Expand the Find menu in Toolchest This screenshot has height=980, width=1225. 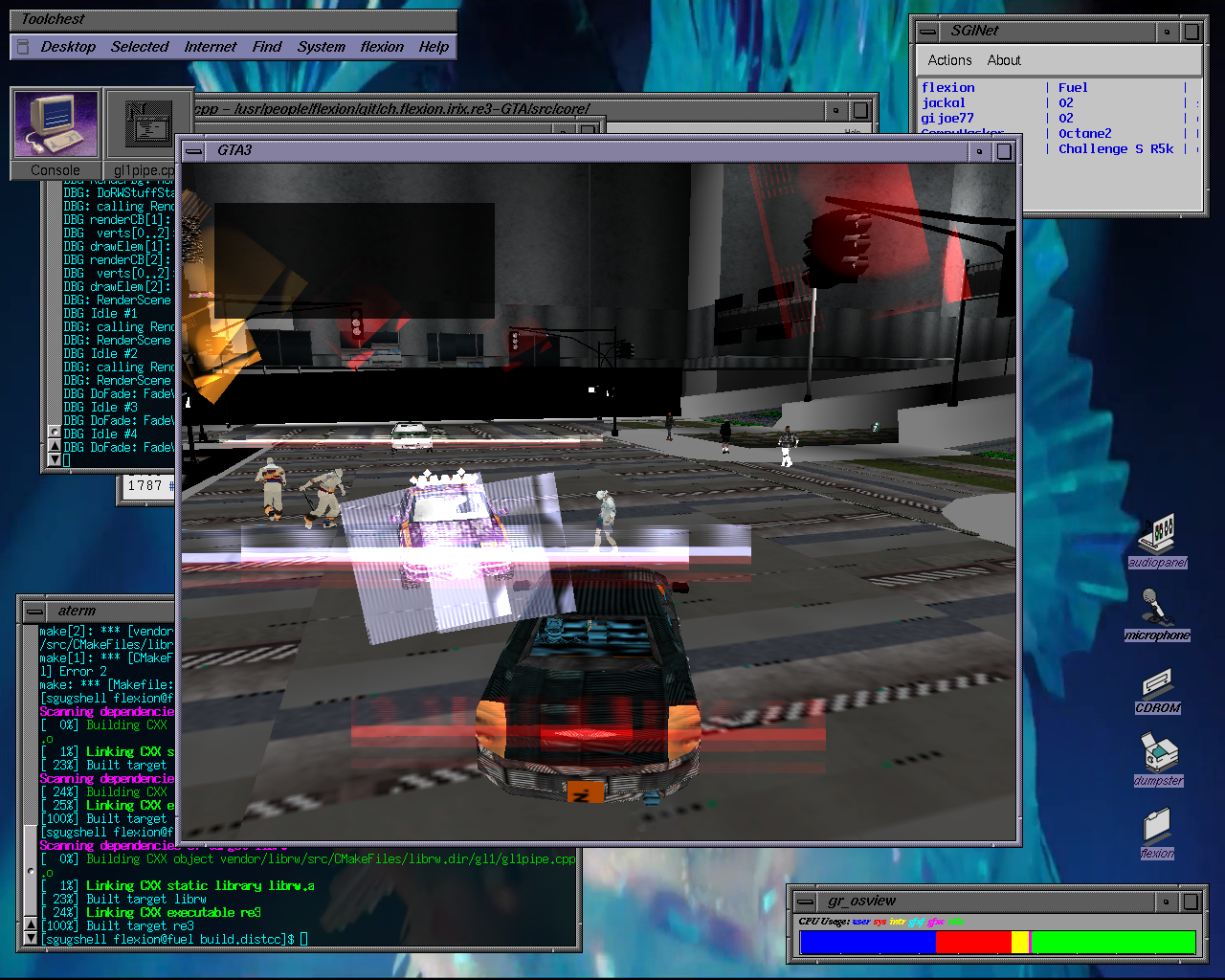coord(267,47)
